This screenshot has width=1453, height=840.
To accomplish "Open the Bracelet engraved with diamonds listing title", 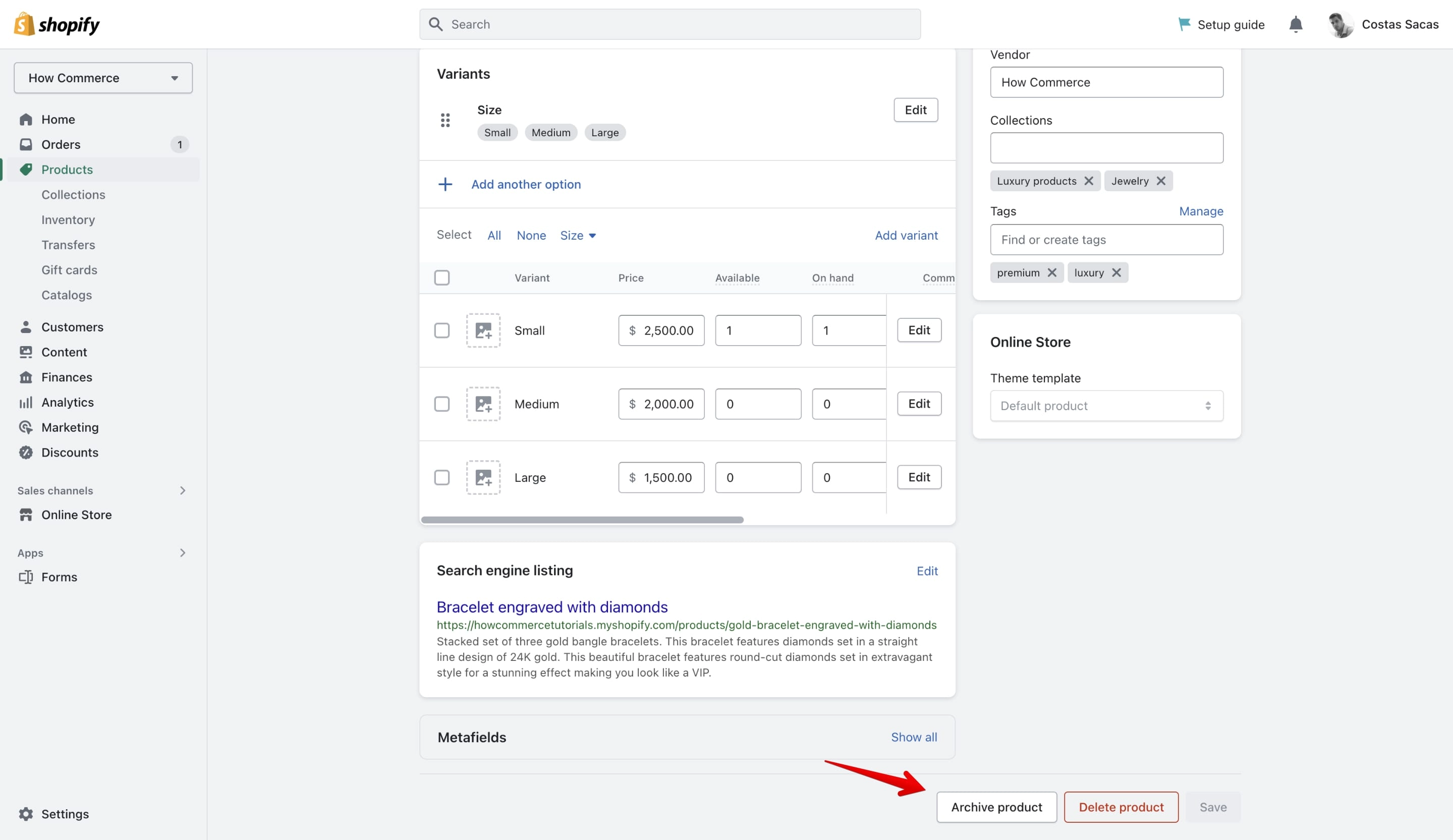I will point(552,607).
